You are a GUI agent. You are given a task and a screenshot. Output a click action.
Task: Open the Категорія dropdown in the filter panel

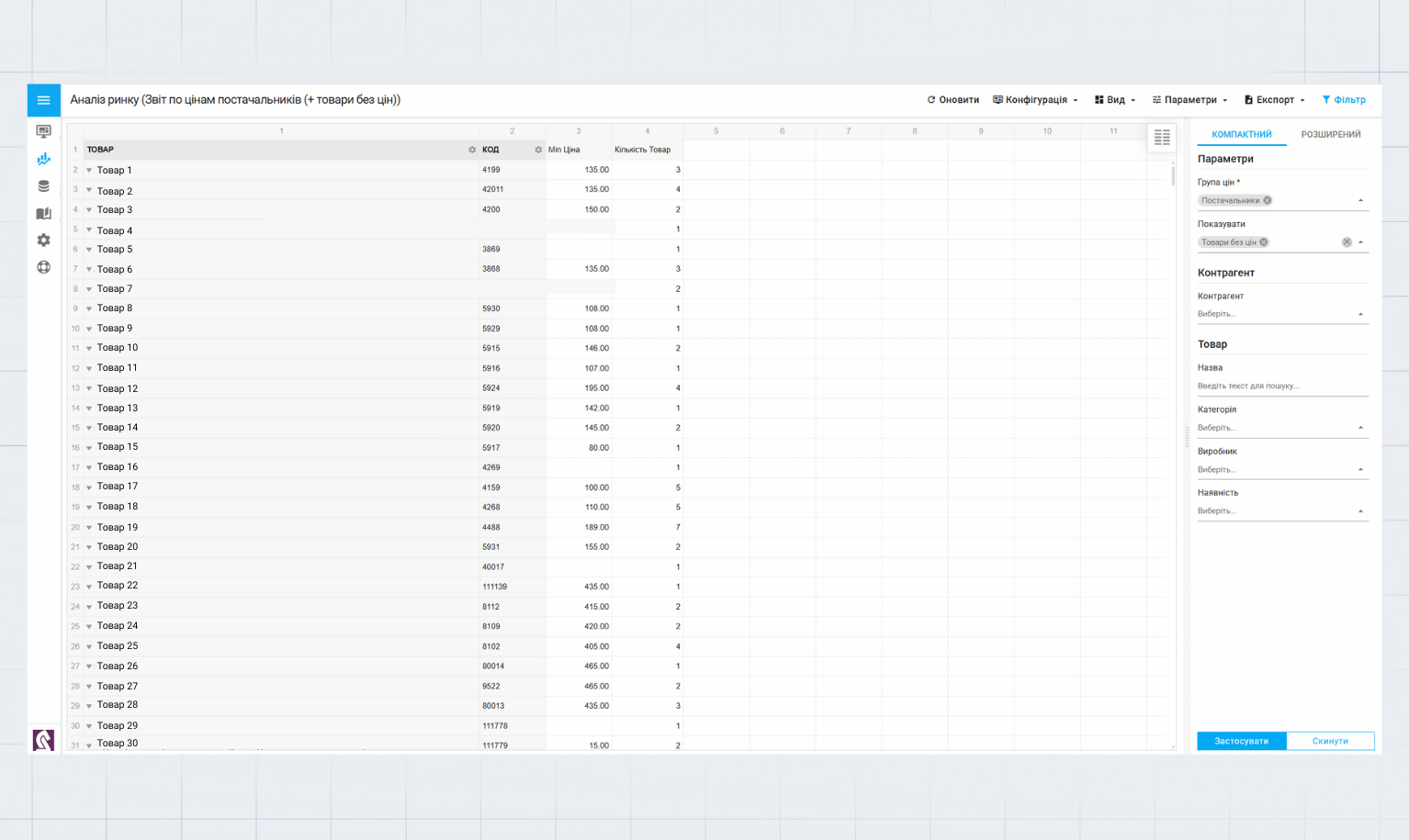click(1282, 428)
